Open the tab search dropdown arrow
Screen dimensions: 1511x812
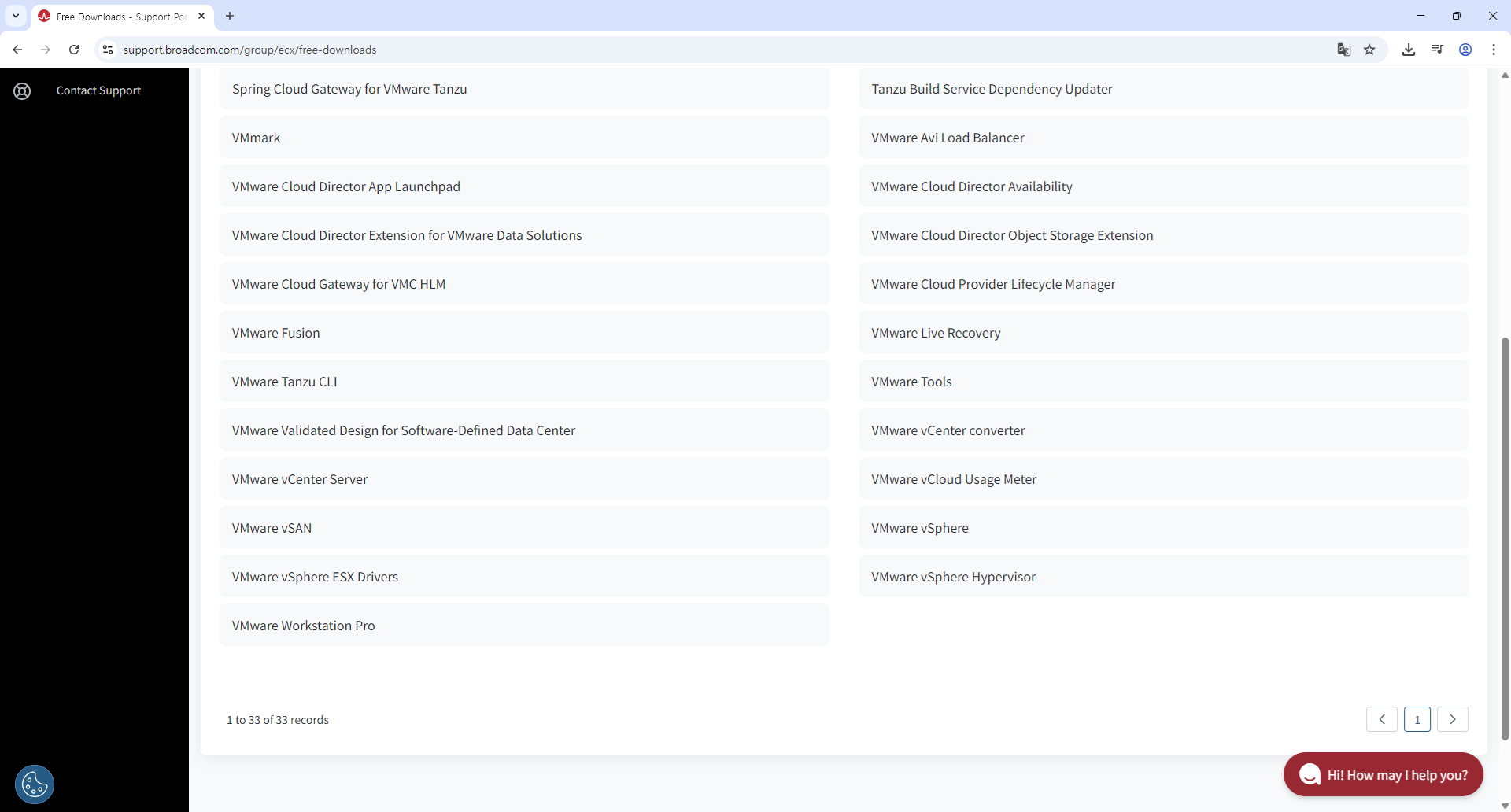pyautogui.click(x=16, y=16)
